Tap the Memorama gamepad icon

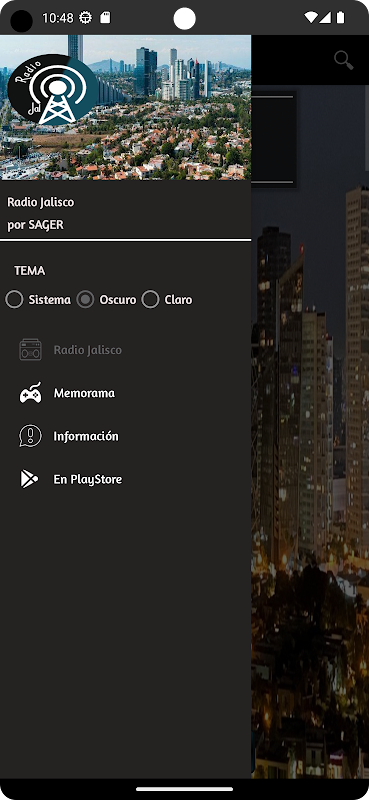pyautogui.click(x=30, y=393)
